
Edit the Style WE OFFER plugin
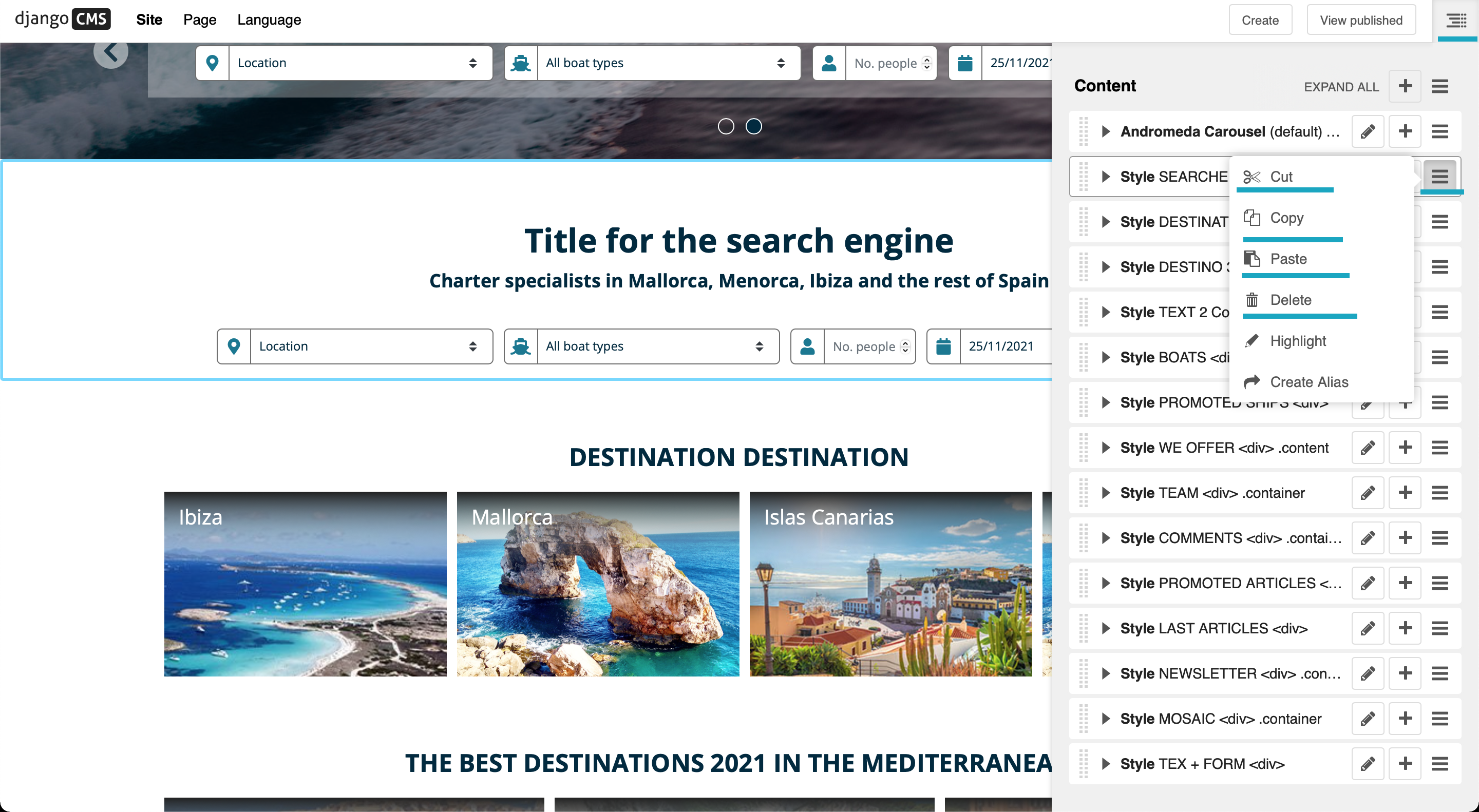pyautogui.click(x=1368, y=448)
